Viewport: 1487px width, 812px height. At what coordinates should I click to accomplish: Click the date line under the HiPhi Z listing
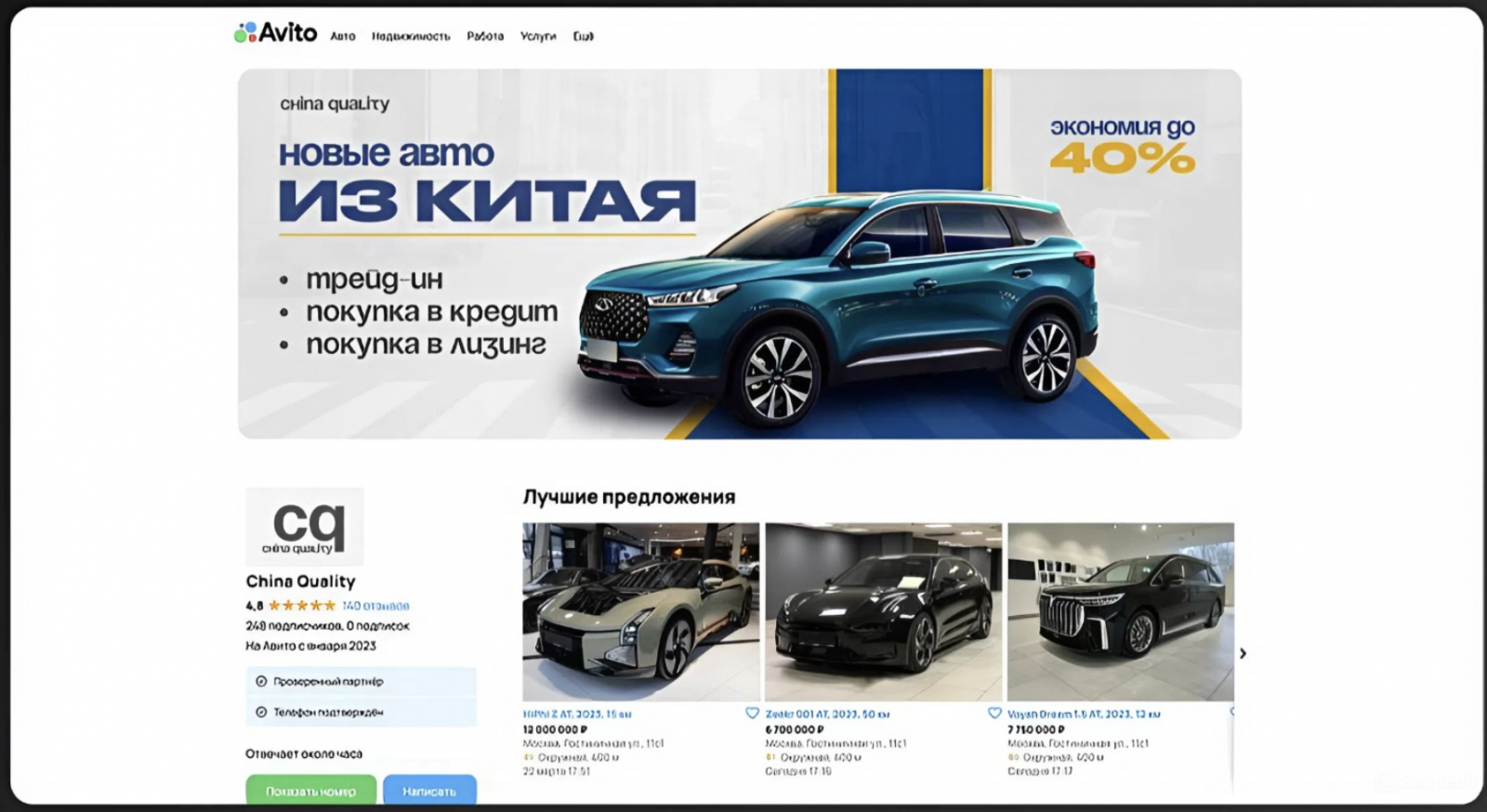(x=557, y=771)
